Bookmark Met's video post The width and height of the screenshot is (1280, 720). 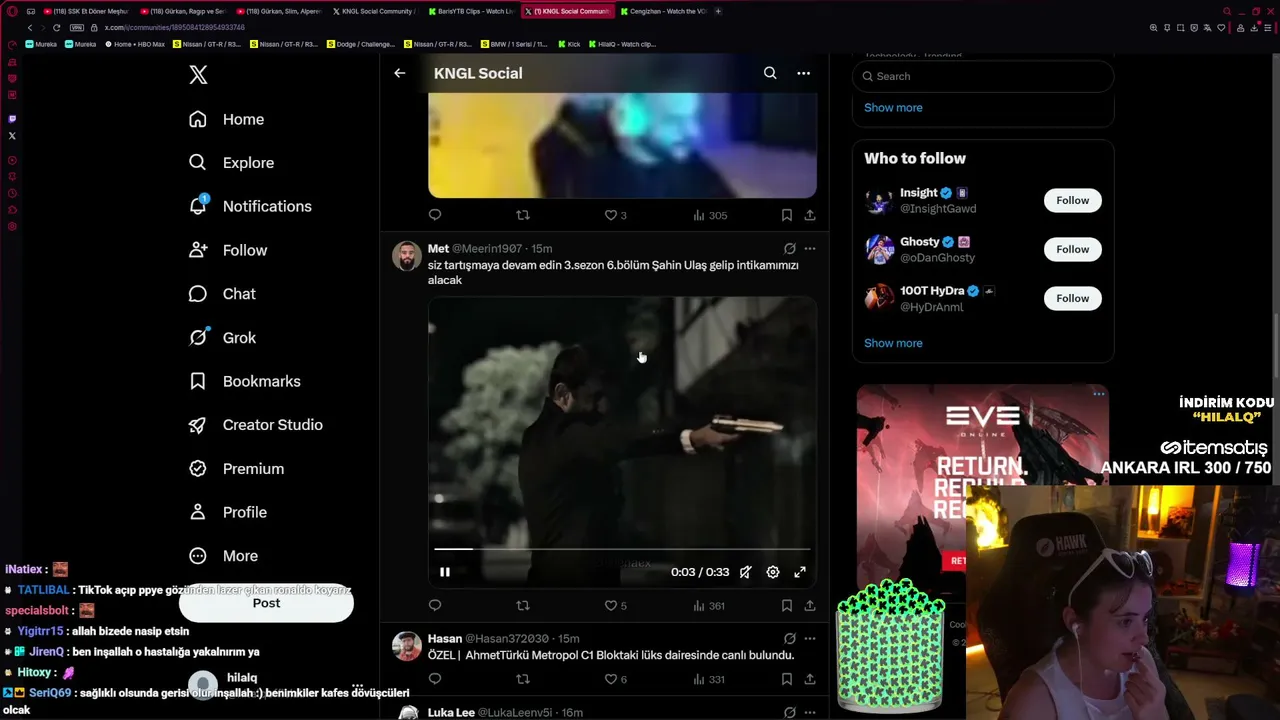(x=787, y=605)
